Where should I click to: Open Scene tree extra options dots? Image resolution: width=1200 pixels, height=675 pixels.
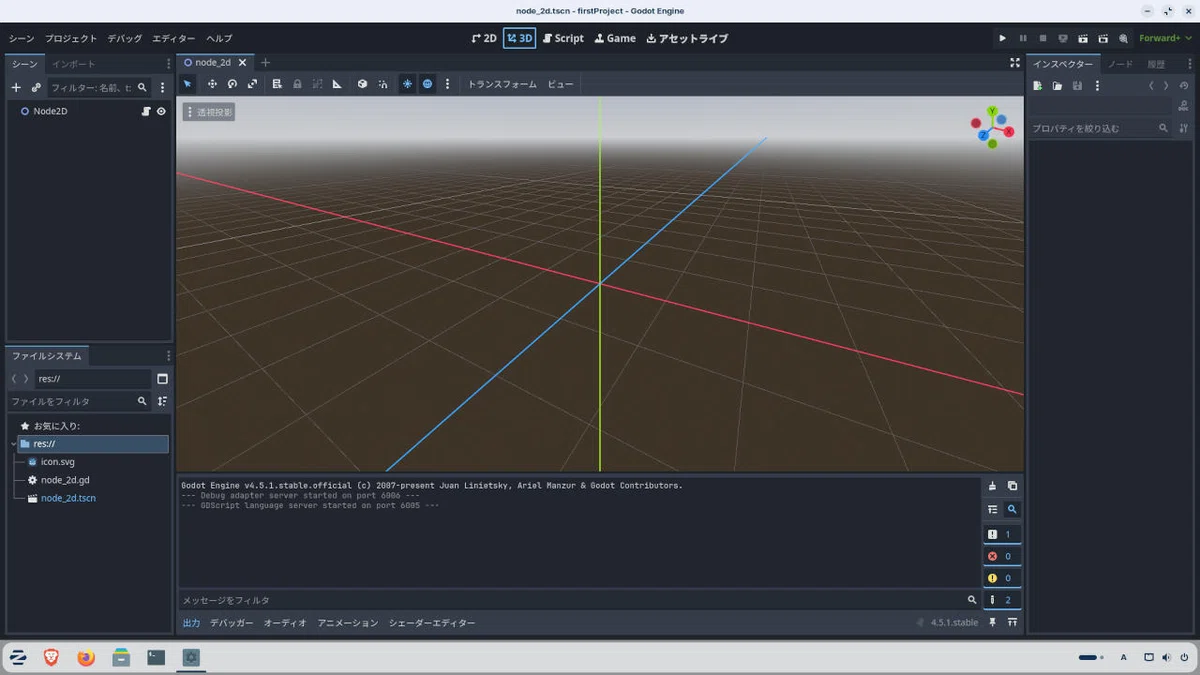tap(162, 88)
